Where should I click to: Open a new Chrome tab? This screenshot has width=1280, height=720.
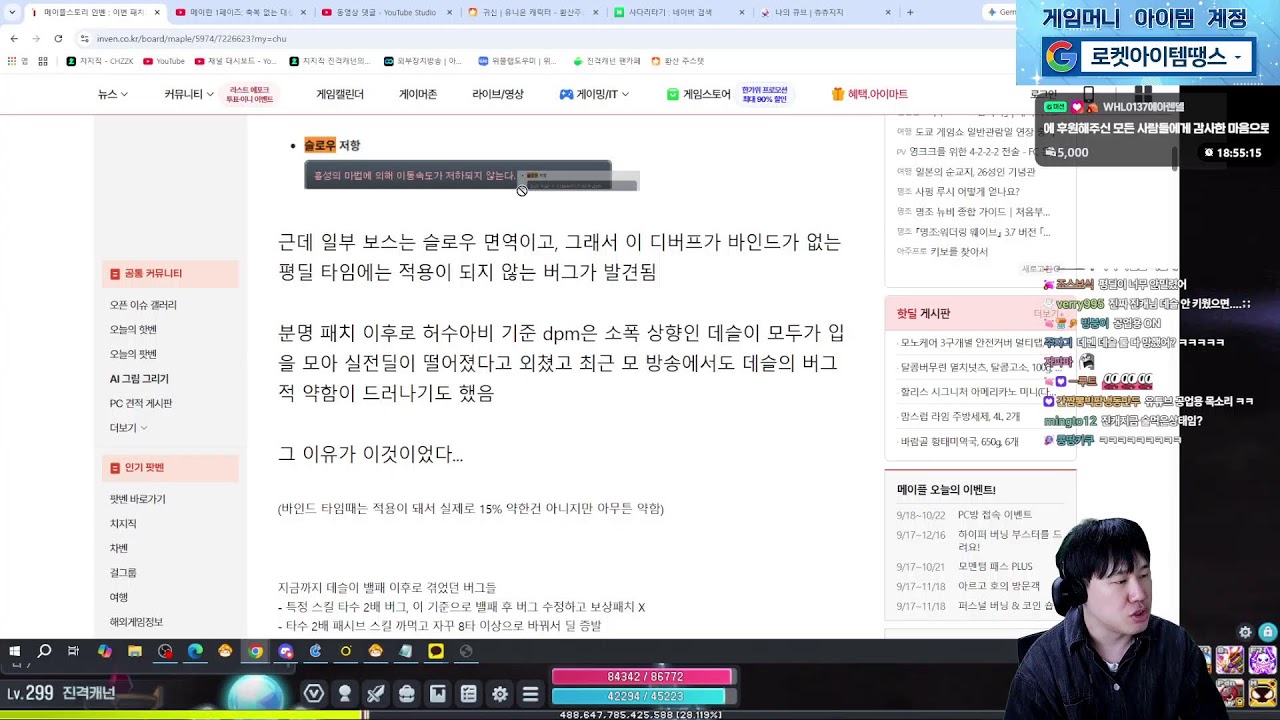910,12
